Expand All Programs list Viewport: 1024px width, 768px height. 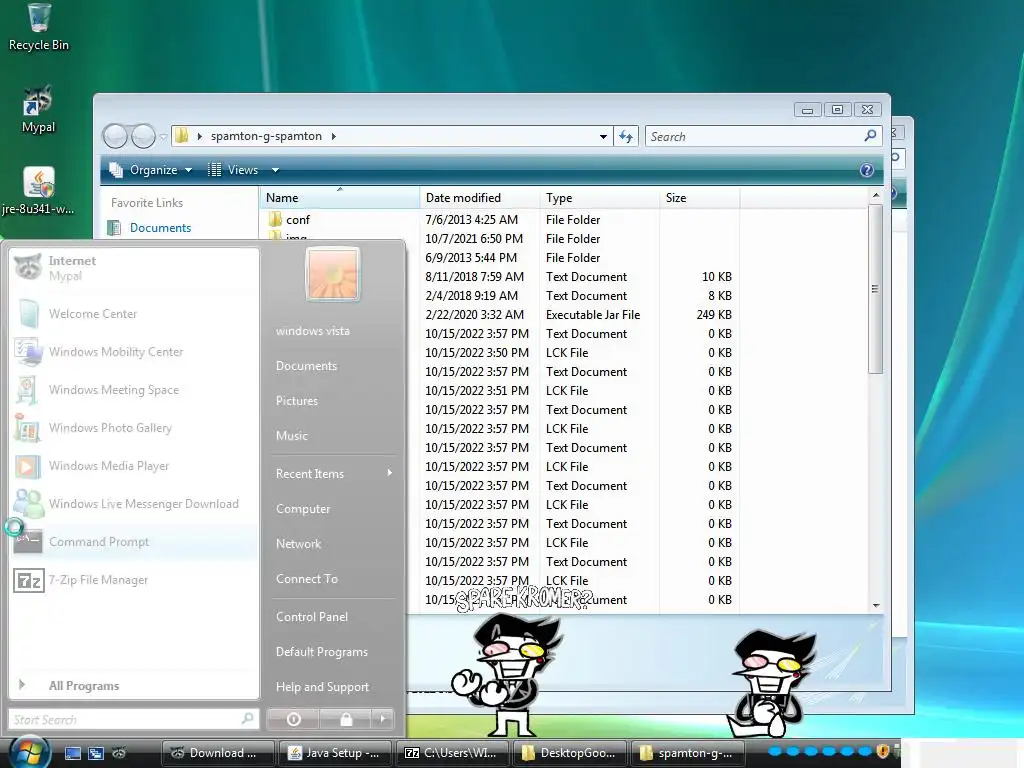[134, 686]
